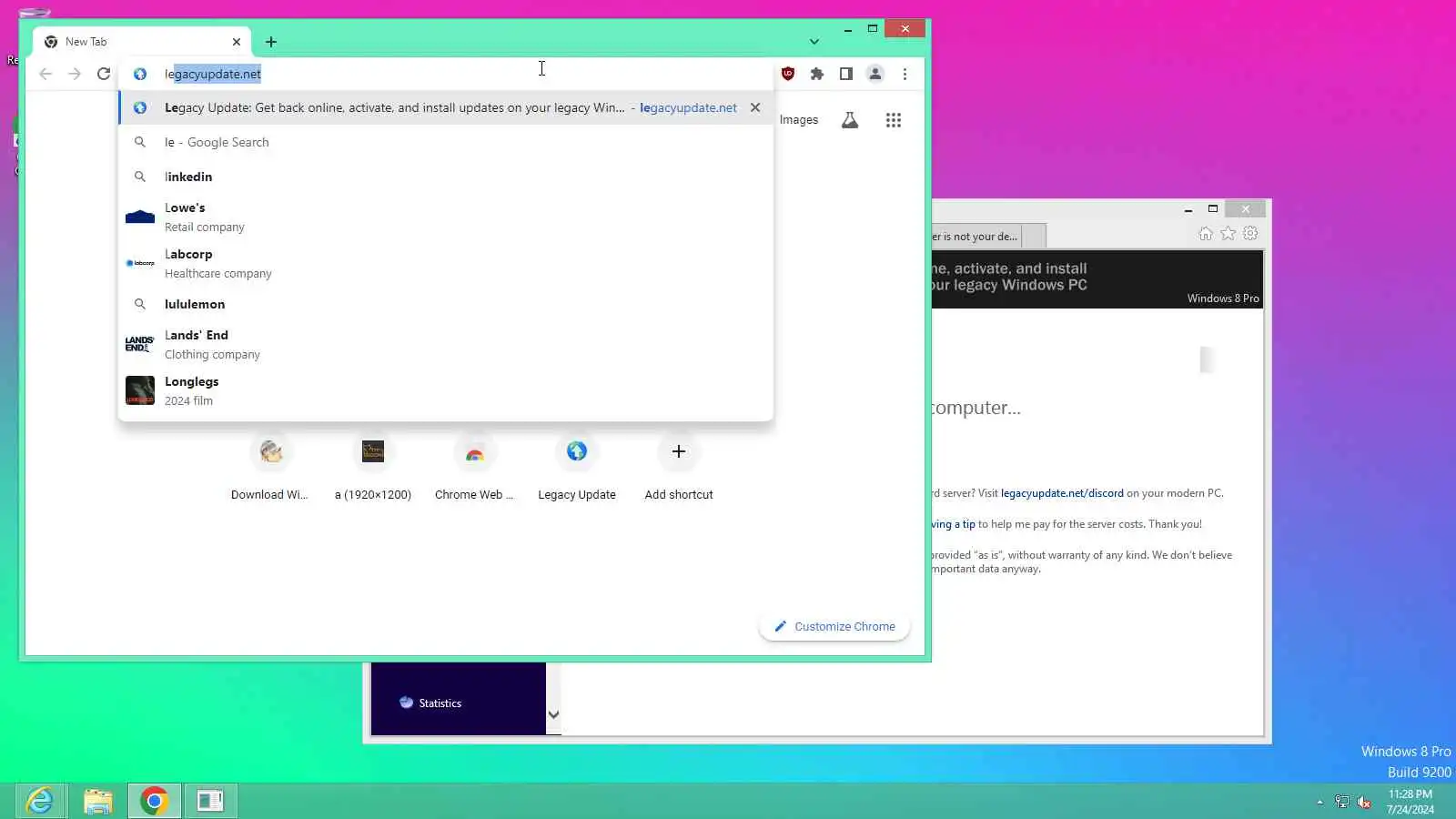Open the network icon in system tray

click(1342, 802)
